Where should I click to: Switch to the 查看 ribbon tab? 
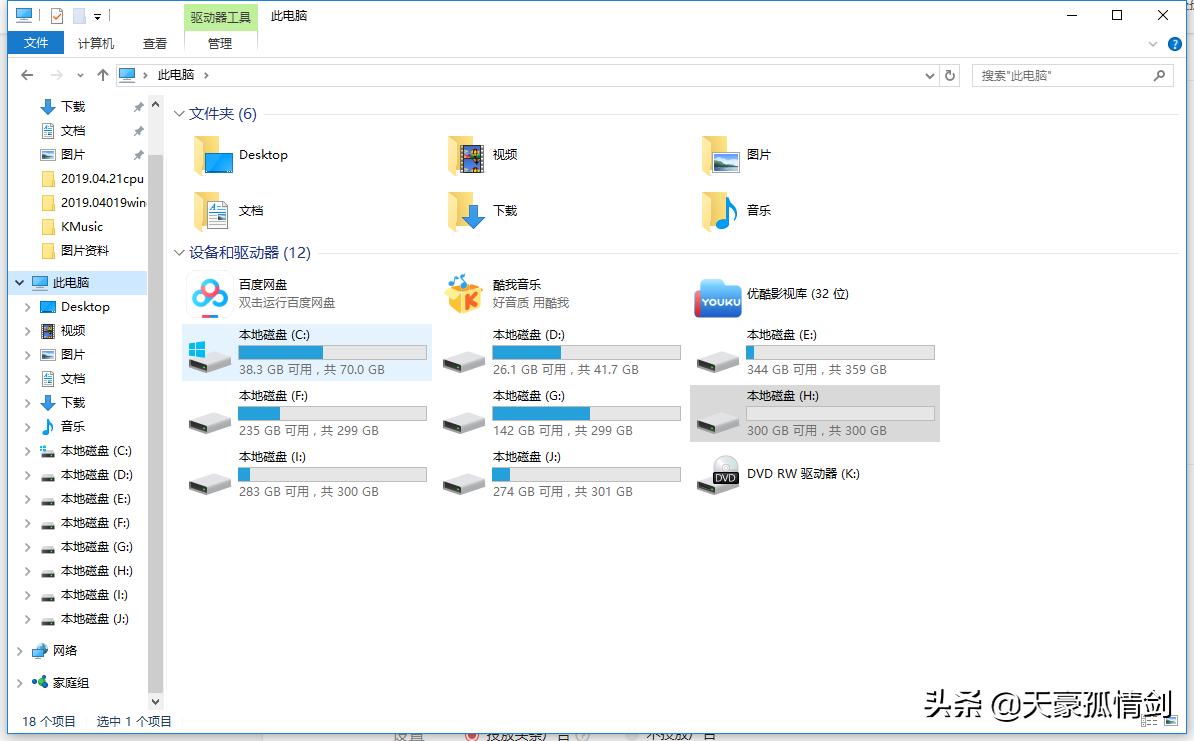click(x=154, y=43)
